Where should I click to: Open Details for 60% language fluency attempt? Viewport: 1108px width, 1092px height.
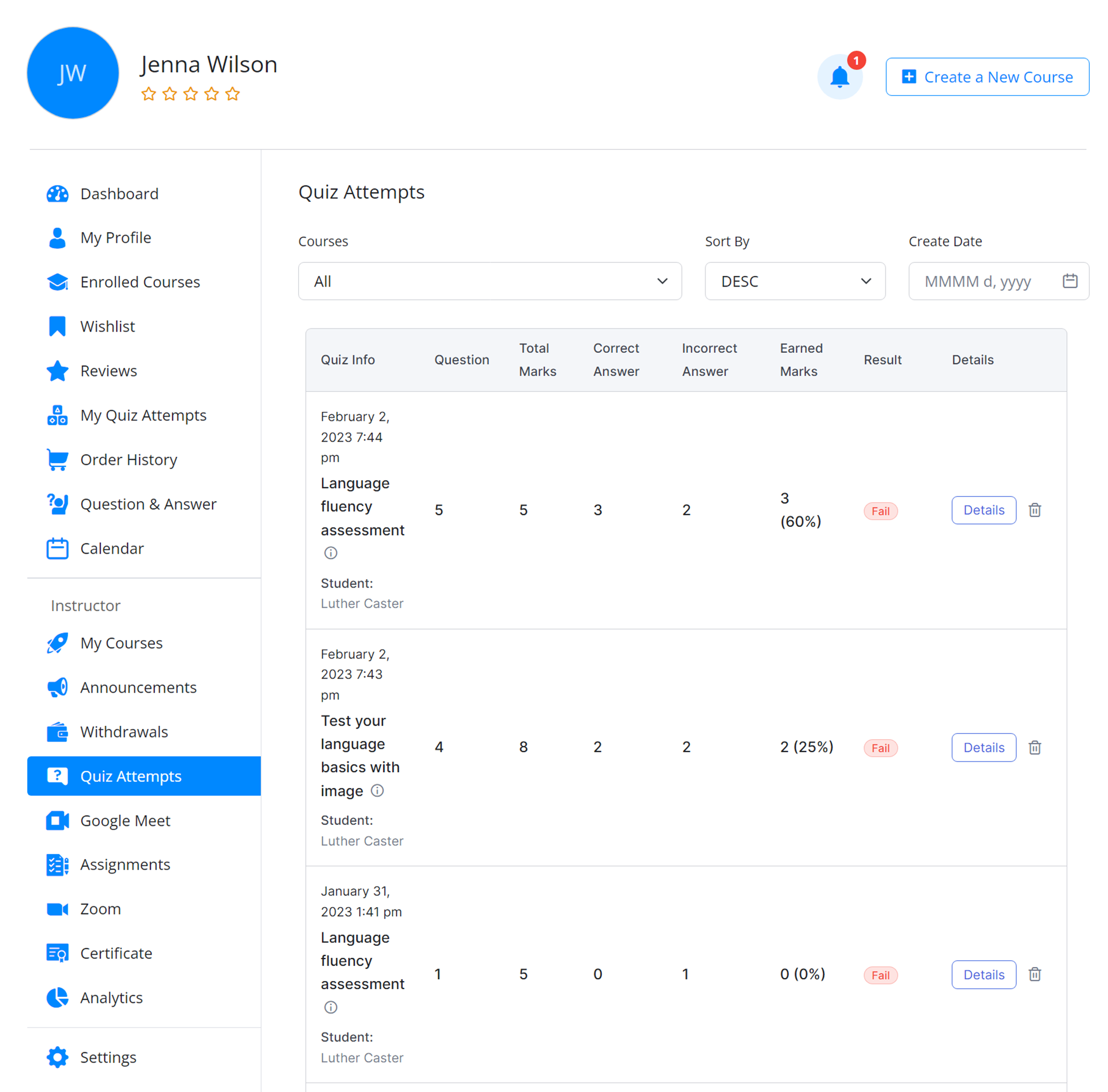tap(983, 510)
